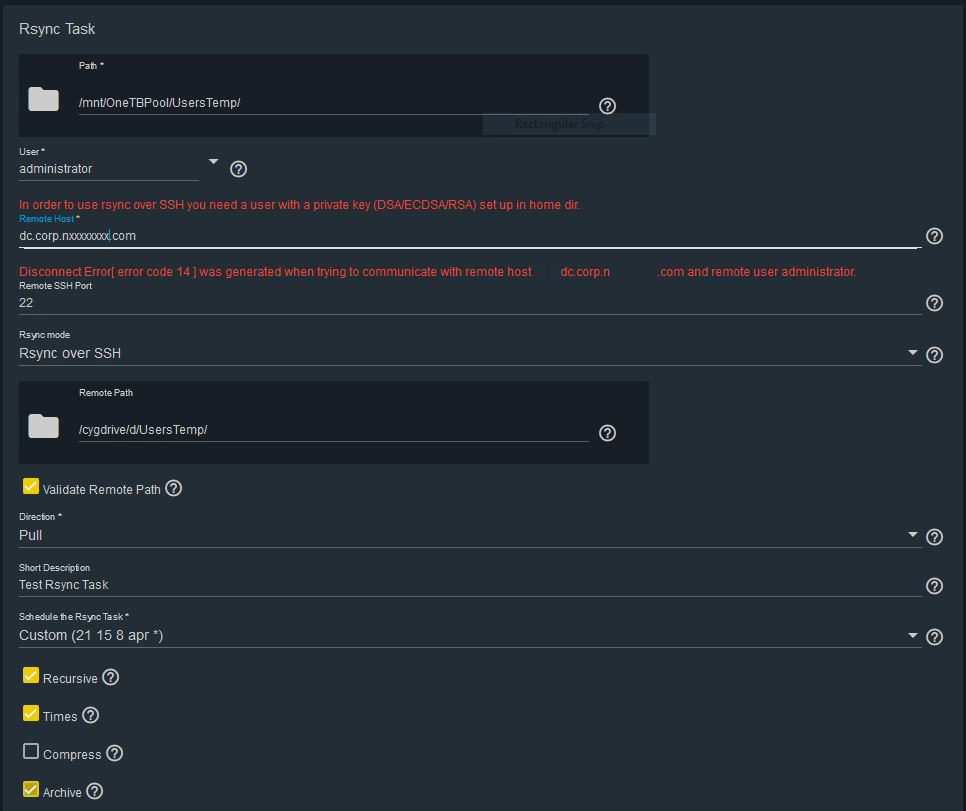Click help icon next to Recursive
Image resolution: width=966 pixels, height=811 pixels.
[x=111, y=677]
